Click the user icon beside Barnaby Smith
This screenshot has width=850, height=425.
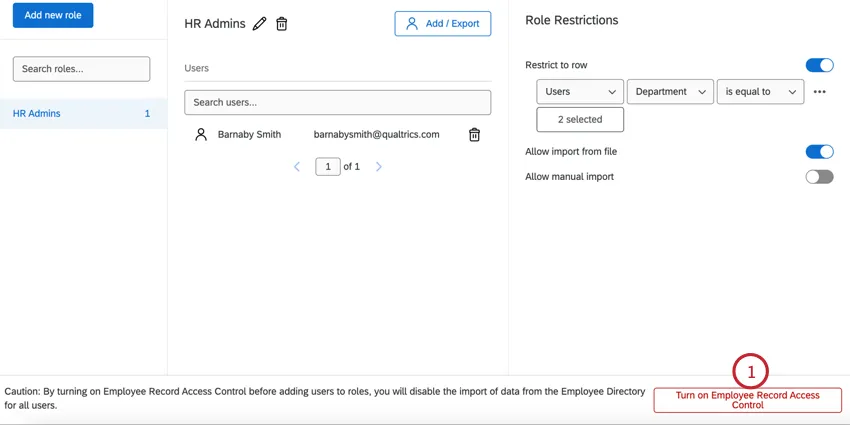point(201,134)
